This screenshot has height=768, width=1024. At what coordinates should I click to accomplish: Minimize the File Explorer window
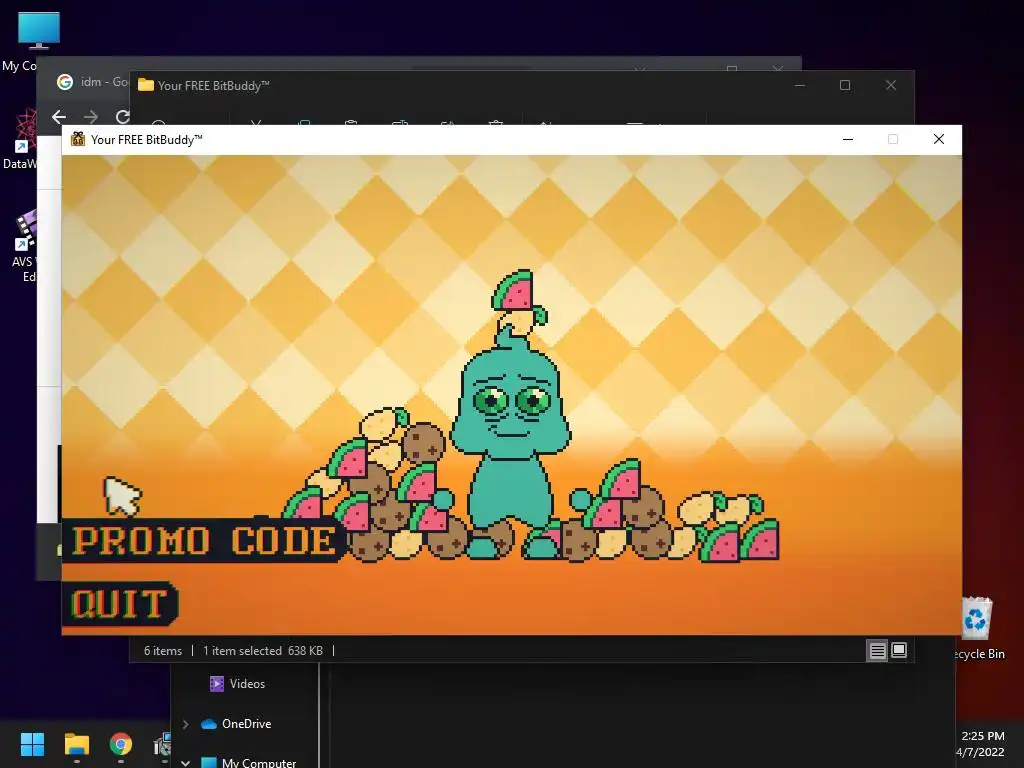pos(800,86)
